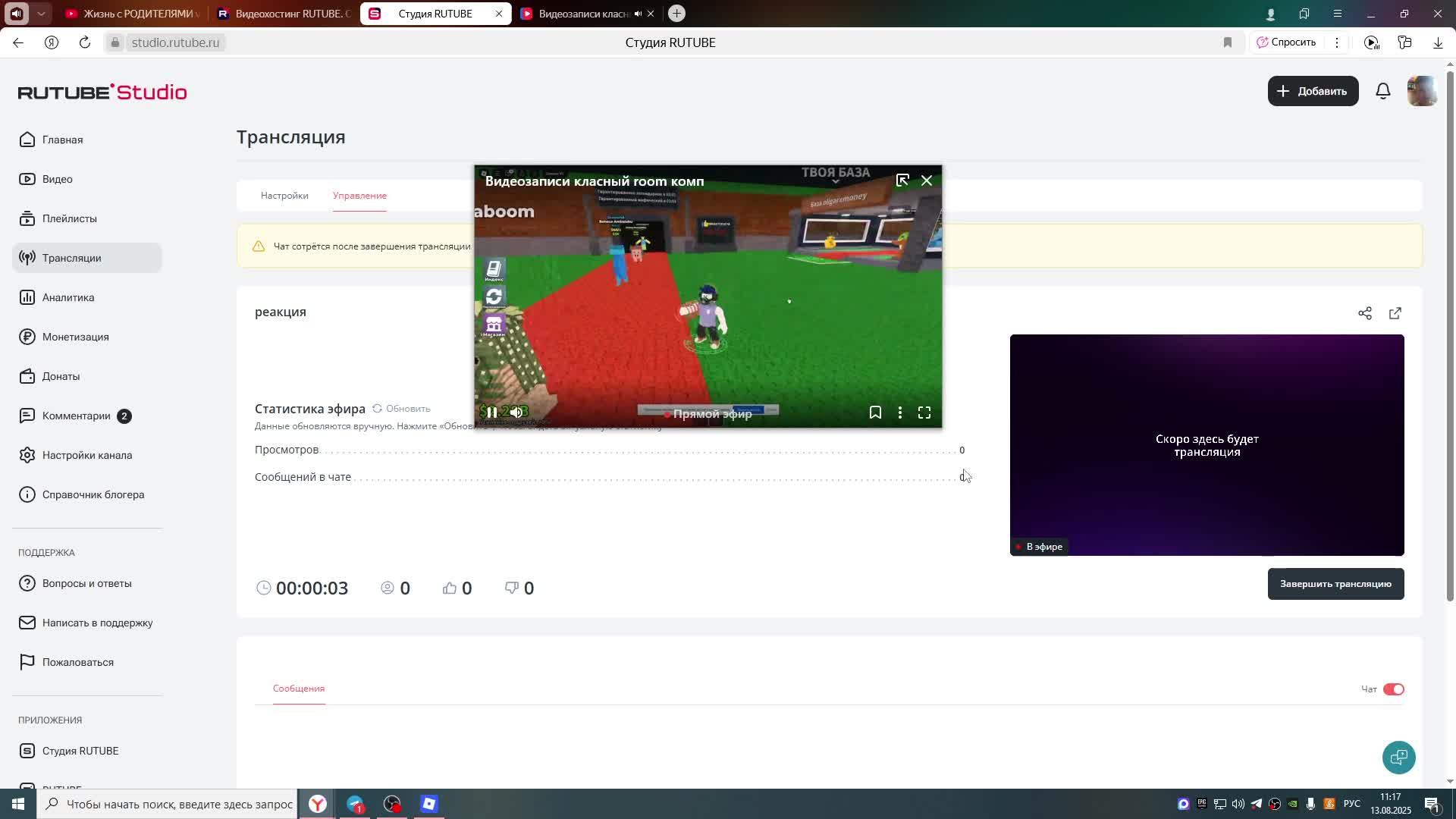The width and height of the screenshot is (1456, 819).
Task: Bookmark the floating video
Action: click(875, 413)
